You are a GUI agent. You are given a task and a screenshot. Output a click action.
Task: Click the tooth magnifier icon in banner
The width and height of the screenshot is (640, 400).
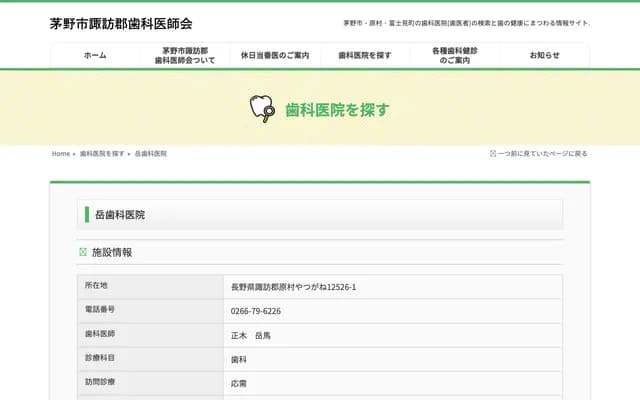pyautogui.click(x=262, y=109)
